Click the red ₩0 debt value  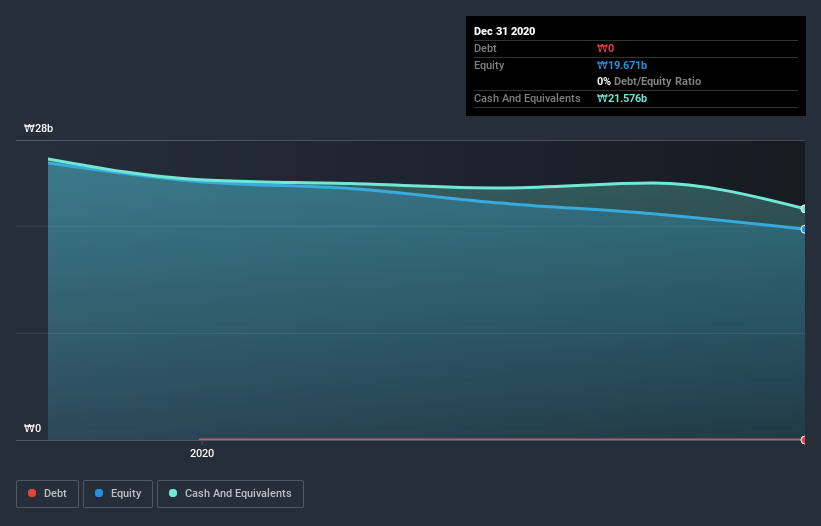tap(605, 48)
